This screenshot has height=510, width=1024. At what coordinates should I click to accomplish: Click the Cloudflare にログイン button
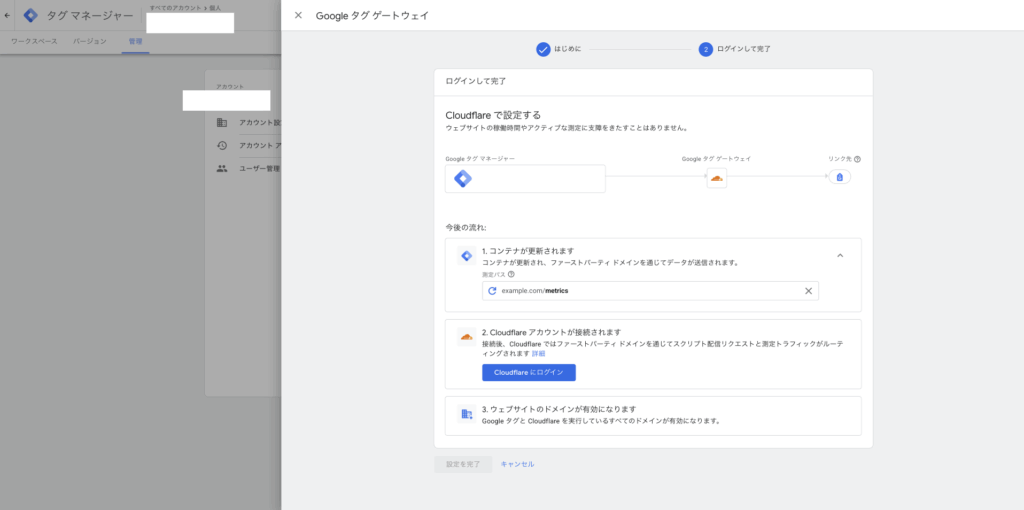529,372
